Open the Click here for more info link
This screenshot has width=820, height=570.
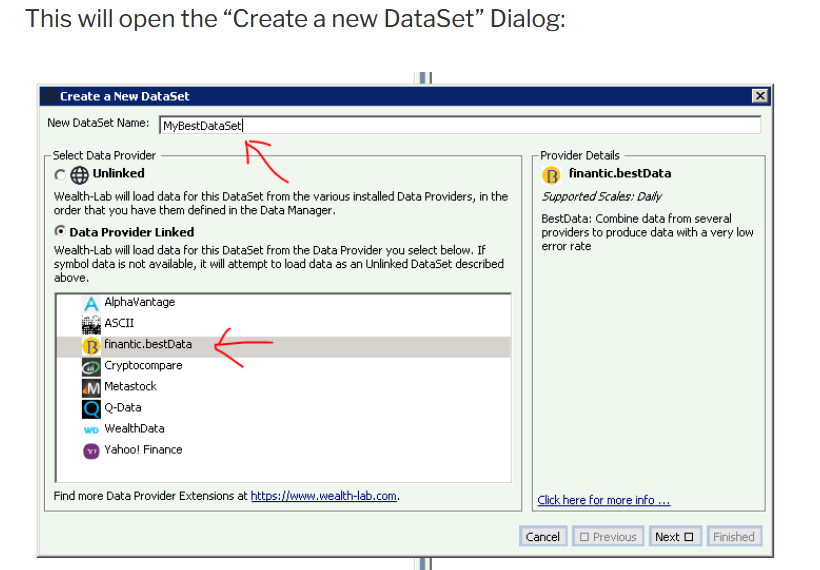pos(603,500)
